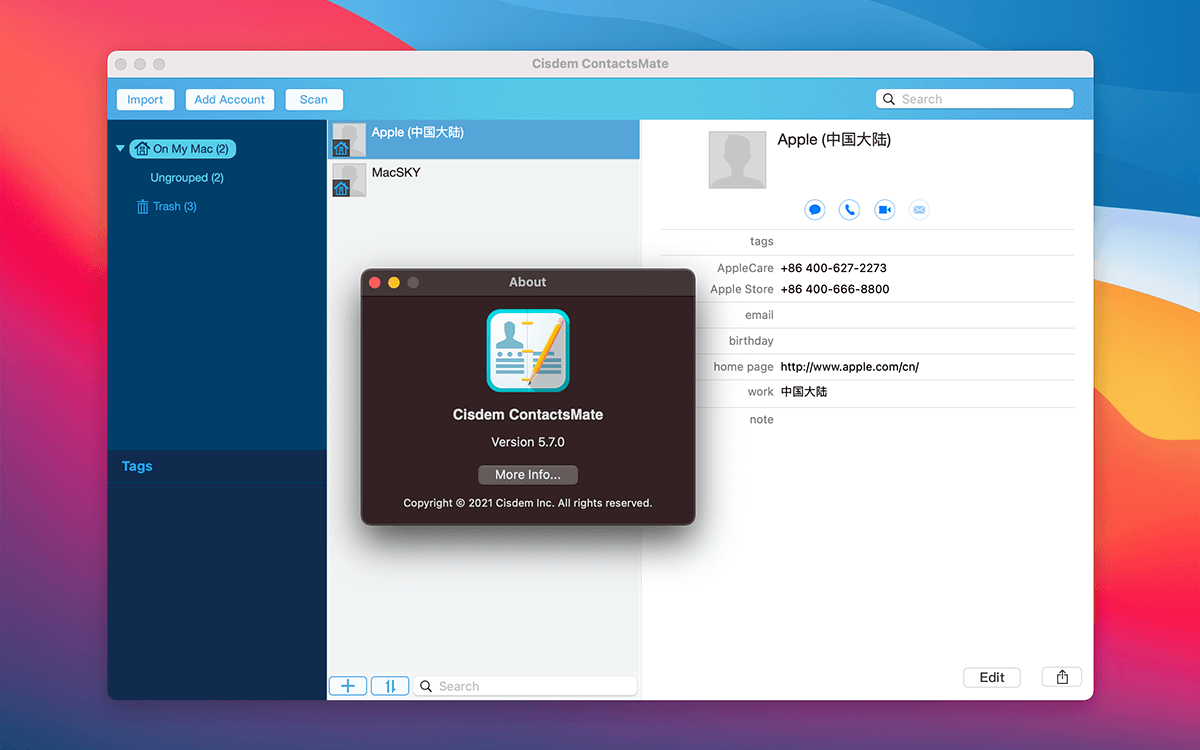
Task: Open the http://www.apple.com/cn/ home page link
Action: (850, 367)
